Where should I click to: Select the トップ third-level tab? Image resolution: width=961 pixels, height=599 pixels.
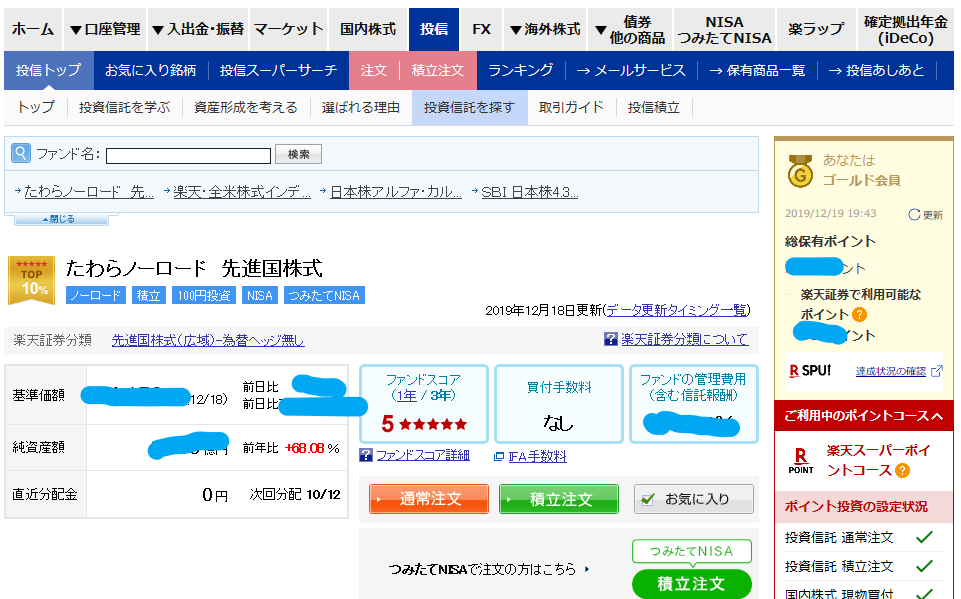(36, 107)
